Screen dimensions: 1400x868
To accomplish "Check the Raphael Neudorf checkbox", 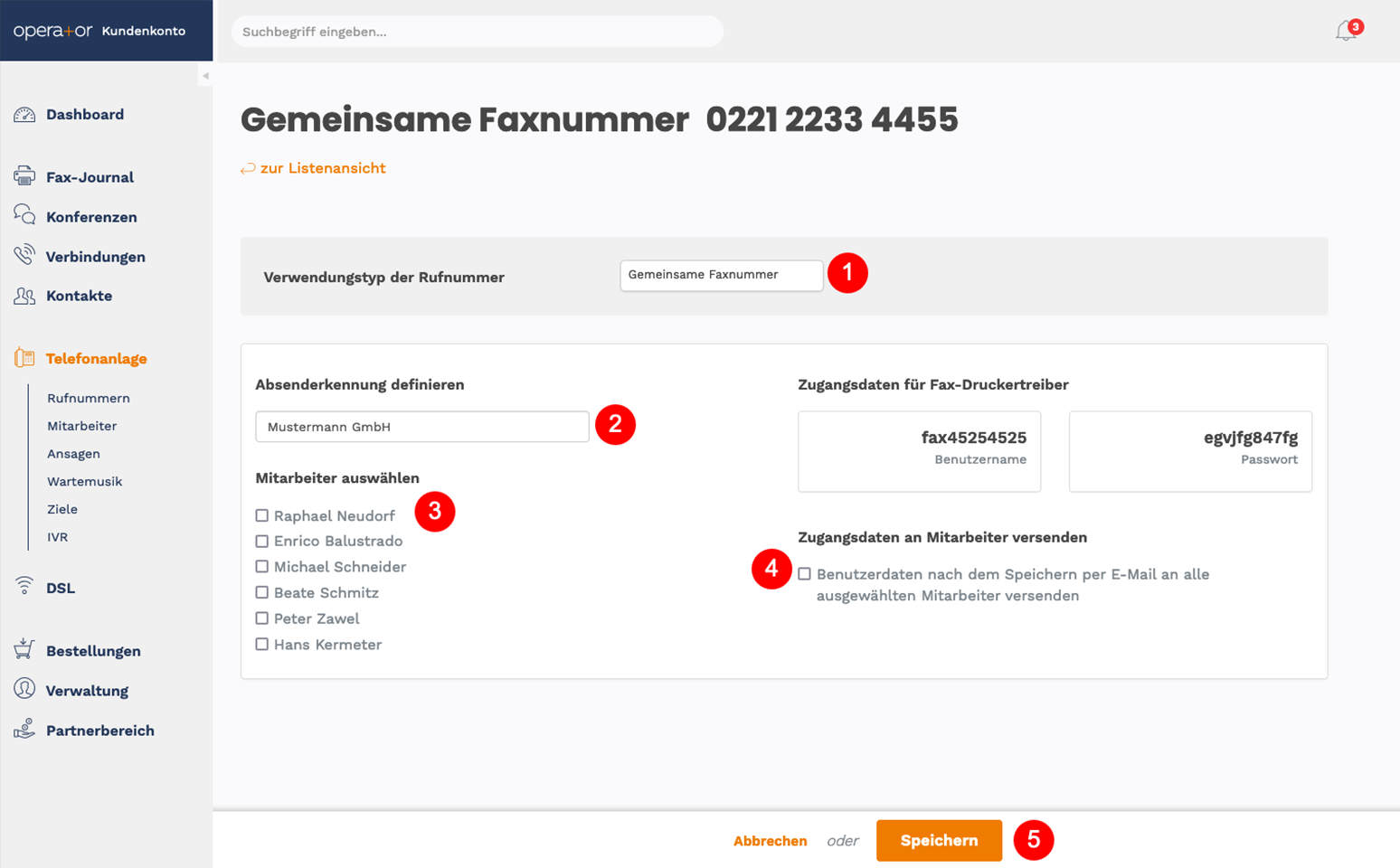I will pyautogui.click(x=262, y=515).
